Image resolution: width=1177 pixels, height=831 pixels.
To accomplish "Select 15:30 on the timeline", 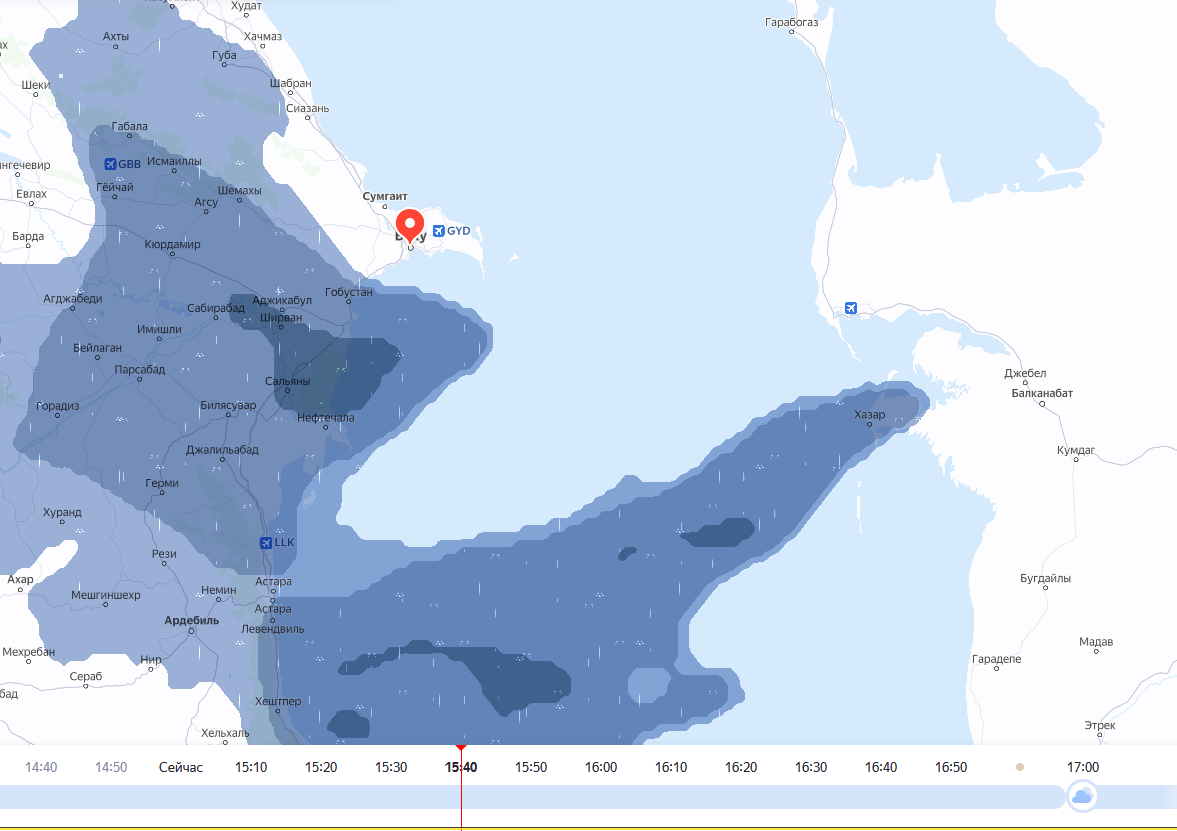I will (x=391, y=767).
